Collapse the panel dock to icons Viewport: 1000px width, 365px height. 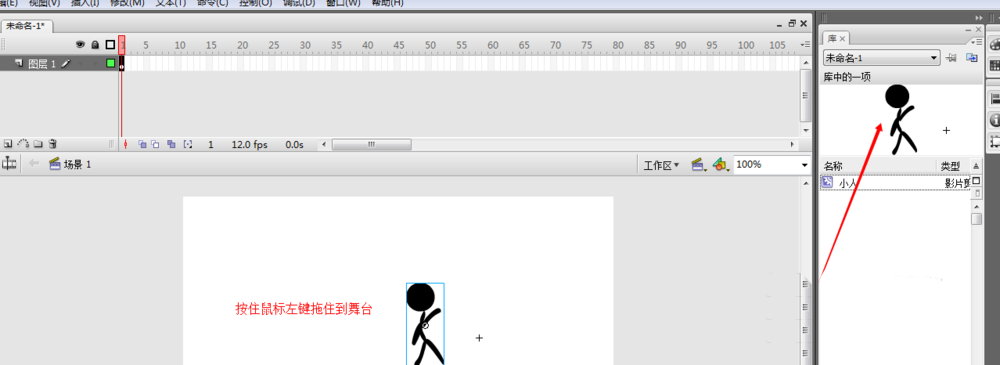pyautogui.click(x=979, y=17)
